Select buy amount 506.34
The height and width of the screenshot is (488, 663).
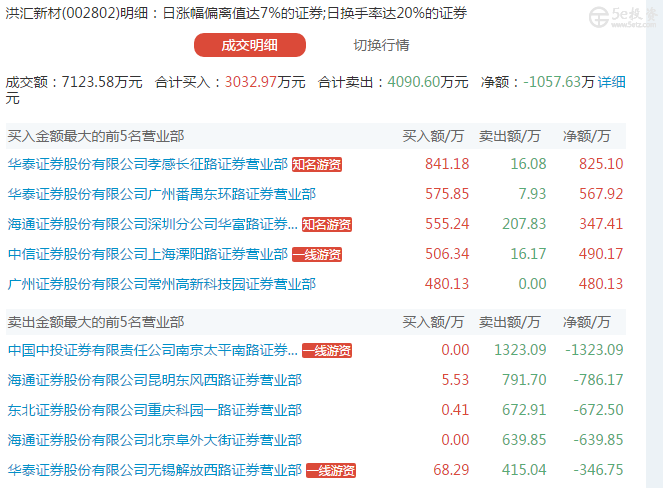(x=447, y=254)
